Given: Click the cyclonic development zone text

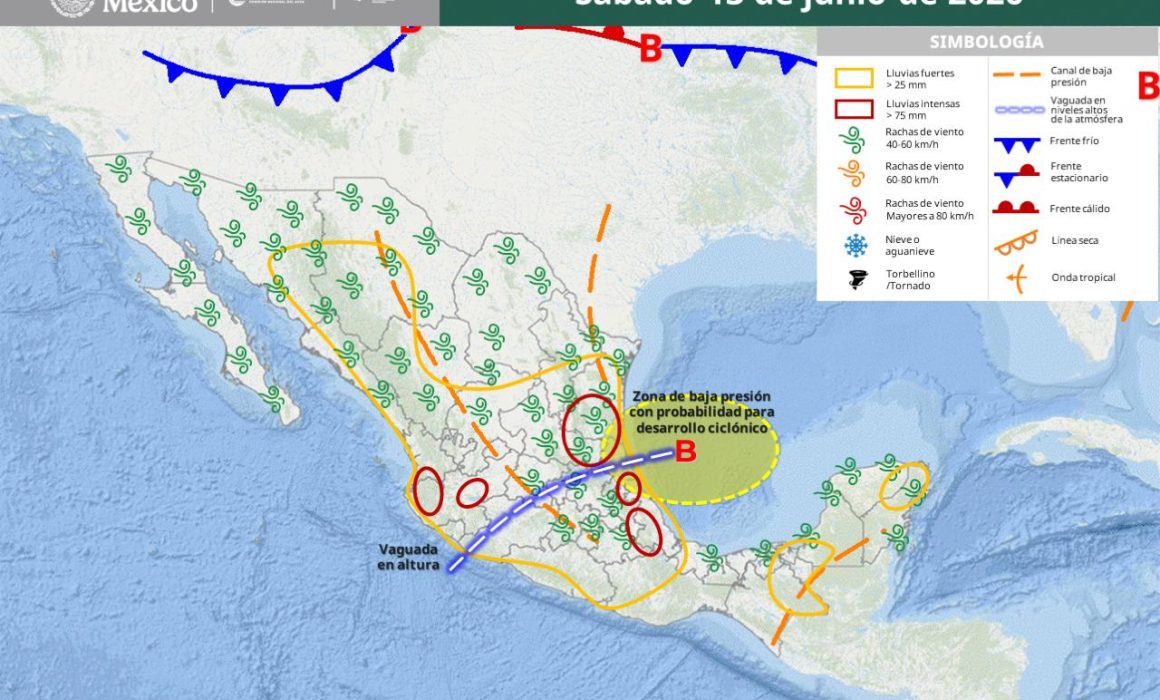Looking at the screenshot, I should click(x=701, y=412).
